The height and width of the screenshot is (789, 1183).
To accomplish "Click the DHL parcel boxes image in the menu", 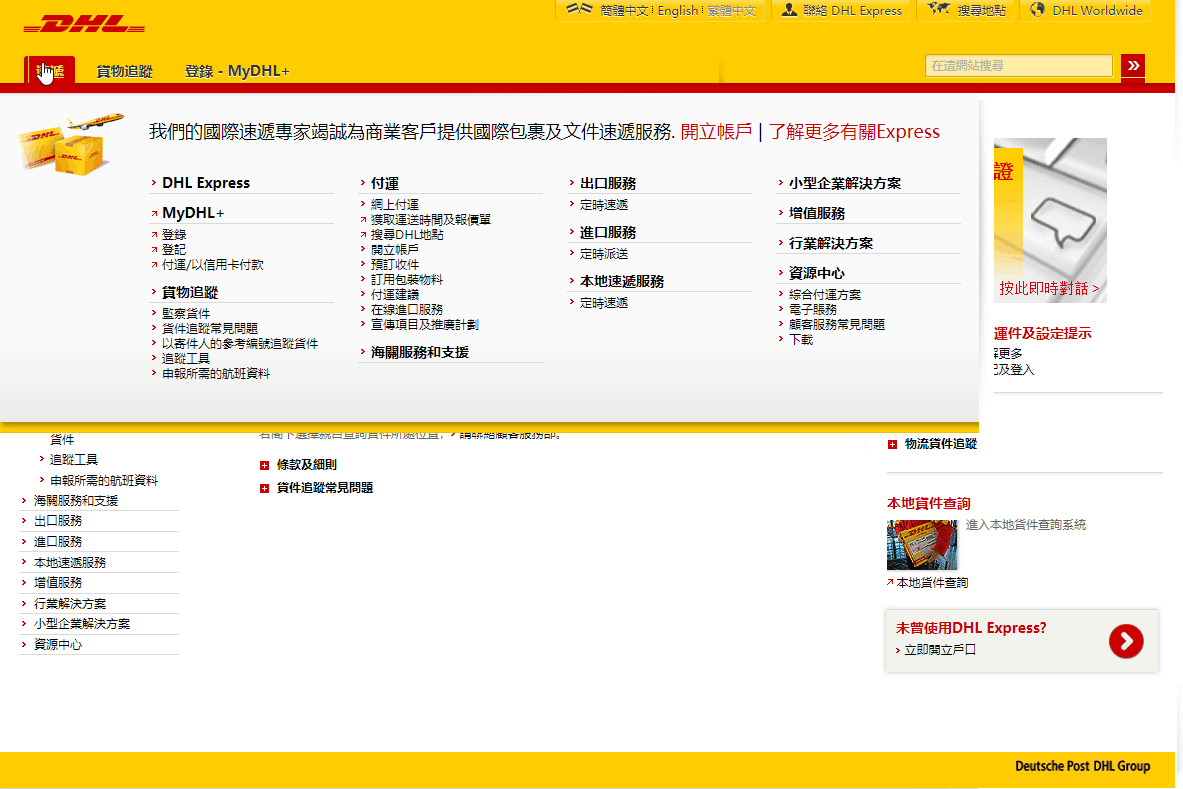I will 70,143.
